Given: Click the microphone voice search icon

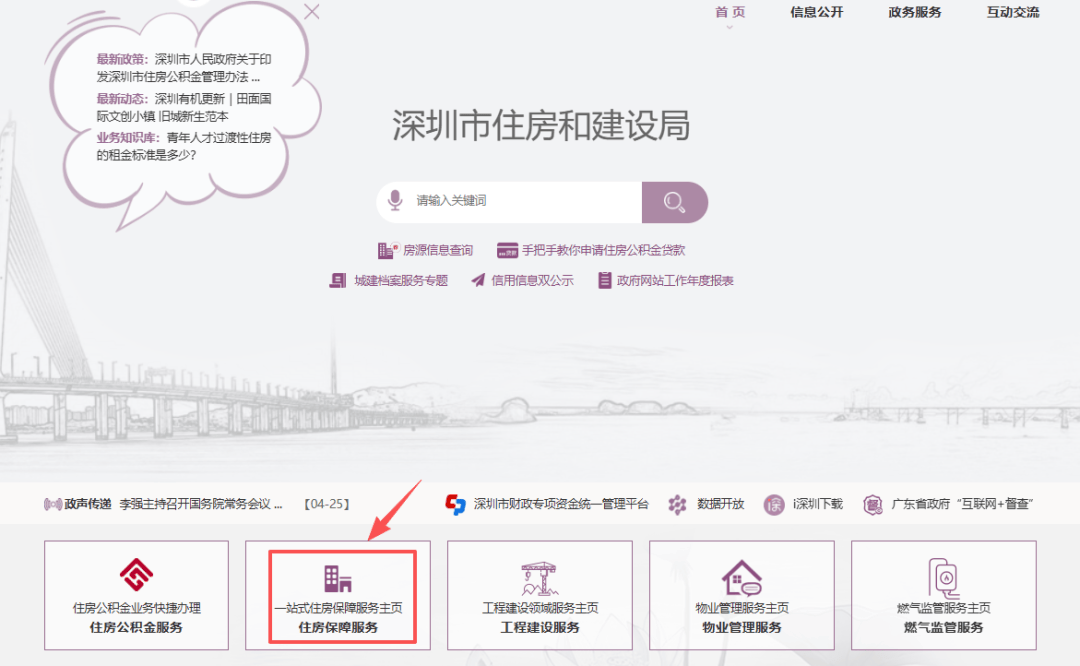Looking at the screenshot, I should pyautogui.click(x=395, y=200).
